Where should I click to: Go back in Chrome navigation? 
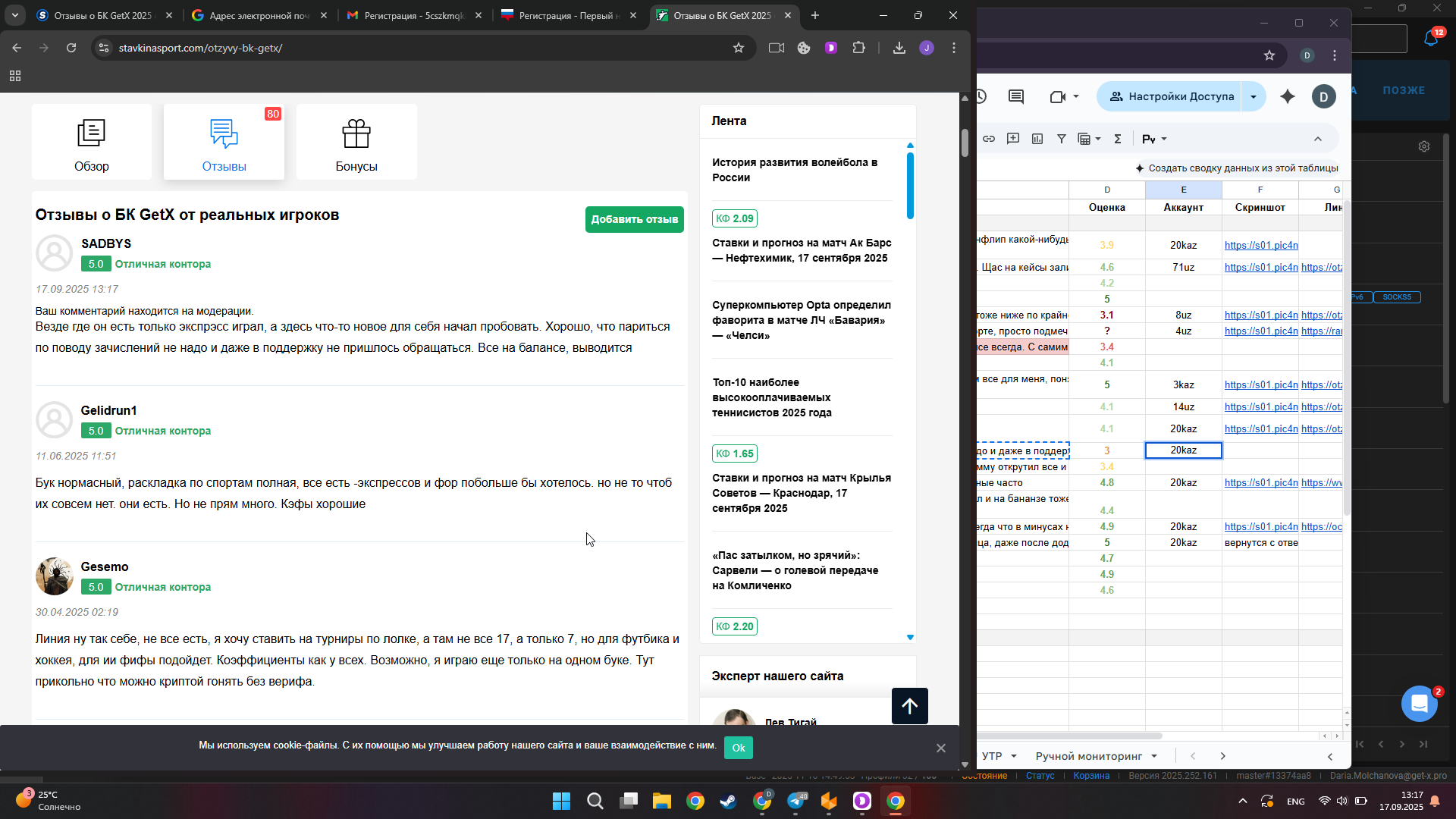click(17, 48)
